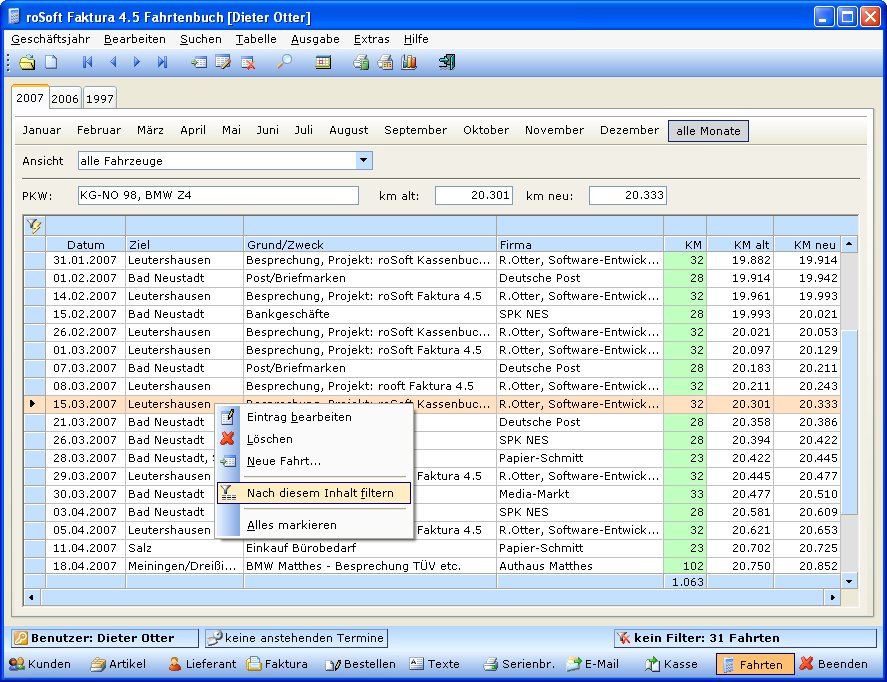Screen dimensions: 887x682
Task: Click the exit door toolbar icon
Action: 447,62
